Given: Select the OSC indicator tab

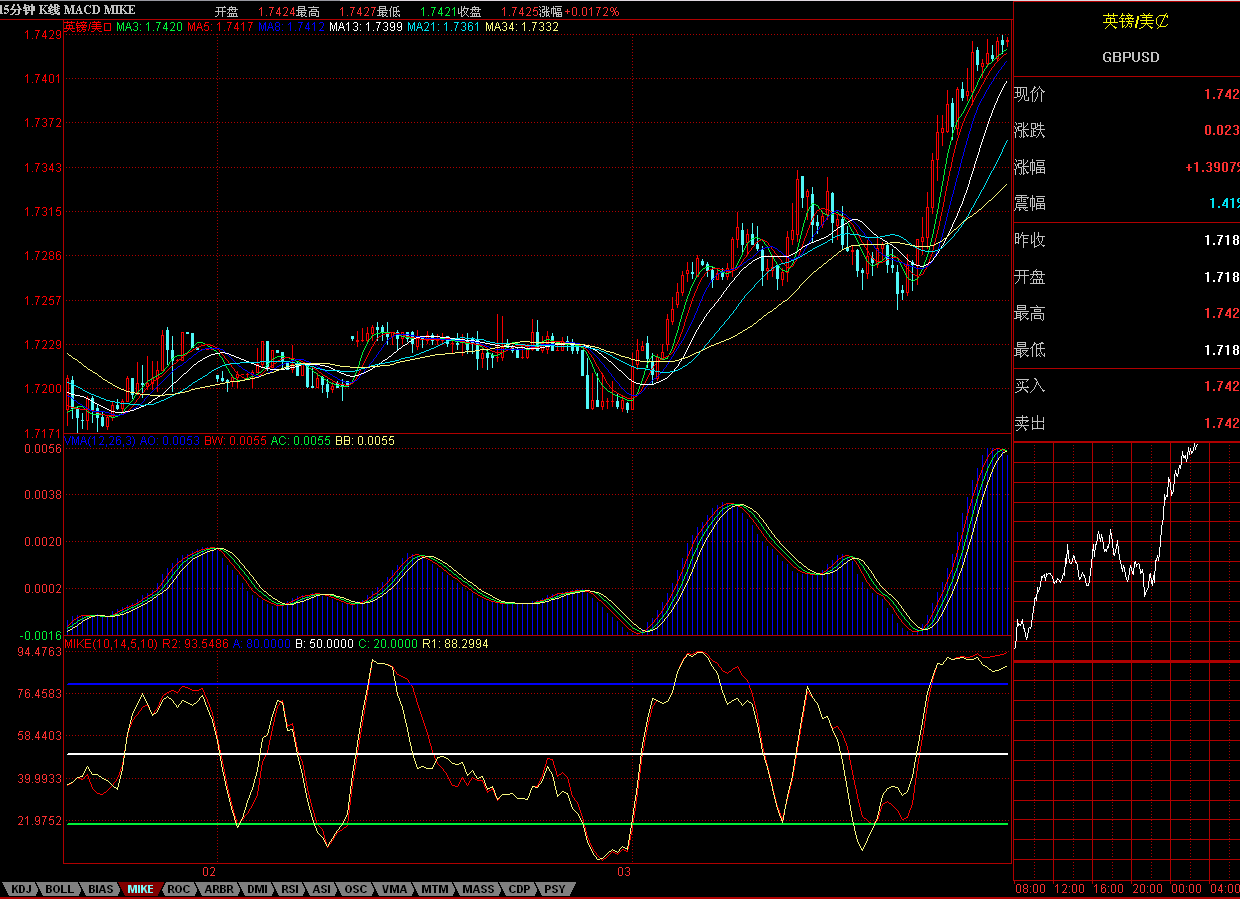Looking at the screenshot, I should click(356, 889).
